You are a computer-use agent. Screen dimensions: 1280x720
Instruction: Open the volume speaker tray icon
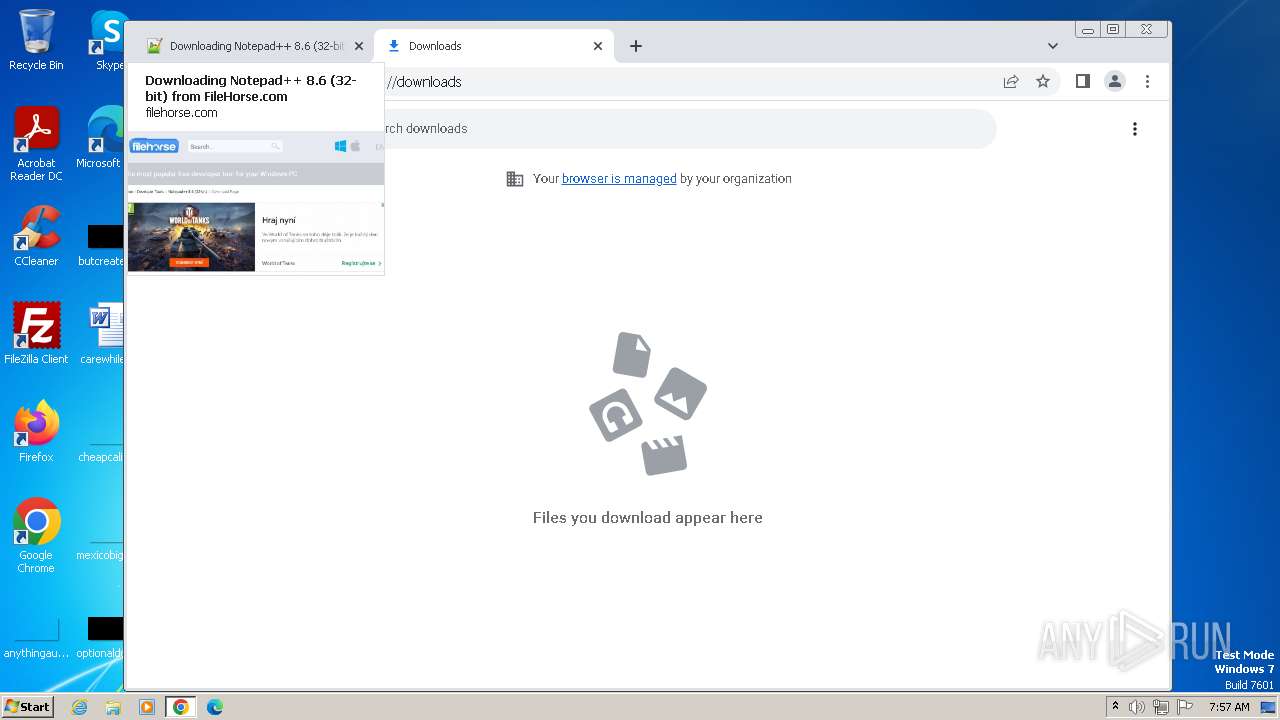click(1137, 707)
